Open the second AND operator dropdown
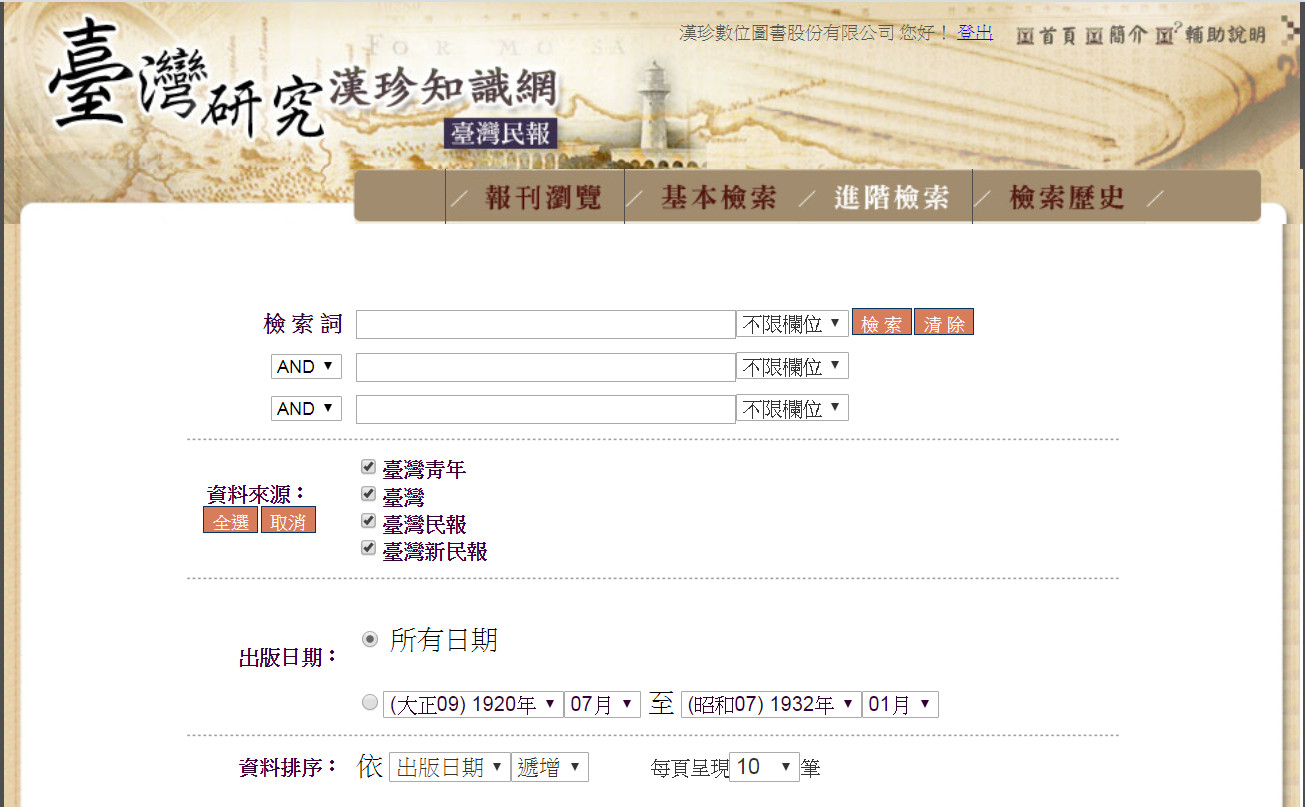This screenshot has height=807, width=1305. tap(306, 409)
